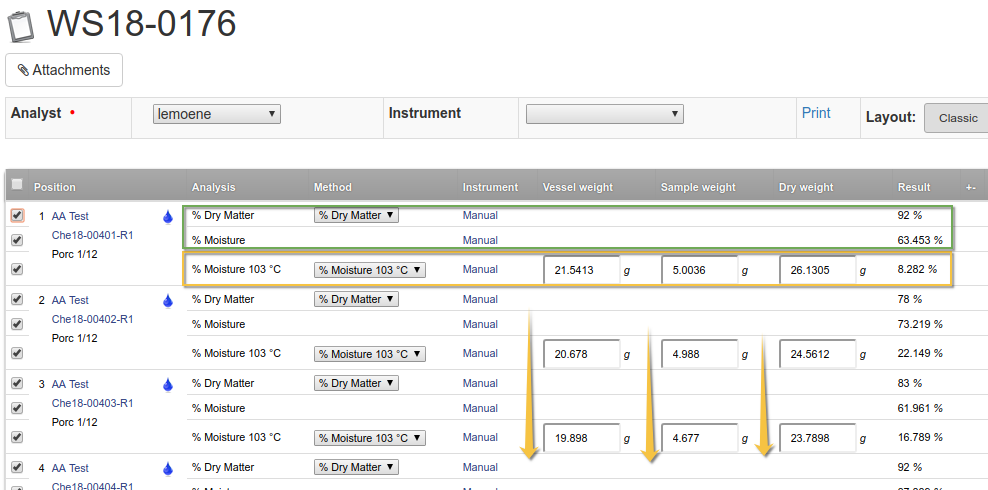Click the water drop icon for sample 4
This screenshot has width=988, height=490.
[168, 468]
